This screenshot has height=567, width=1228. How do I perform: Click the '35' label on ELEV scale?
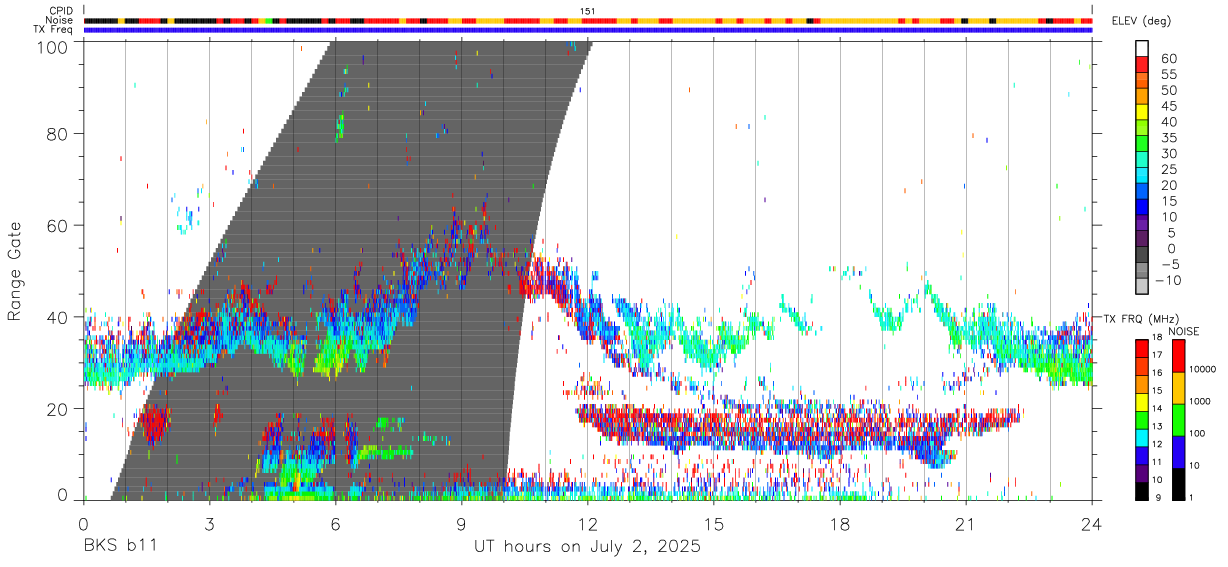(x=1168, y=138)
